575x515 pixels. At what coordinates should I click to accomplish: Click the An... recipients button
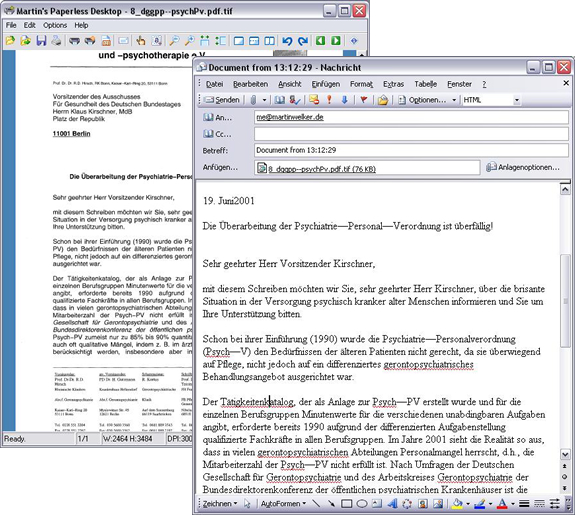point(217,117)
